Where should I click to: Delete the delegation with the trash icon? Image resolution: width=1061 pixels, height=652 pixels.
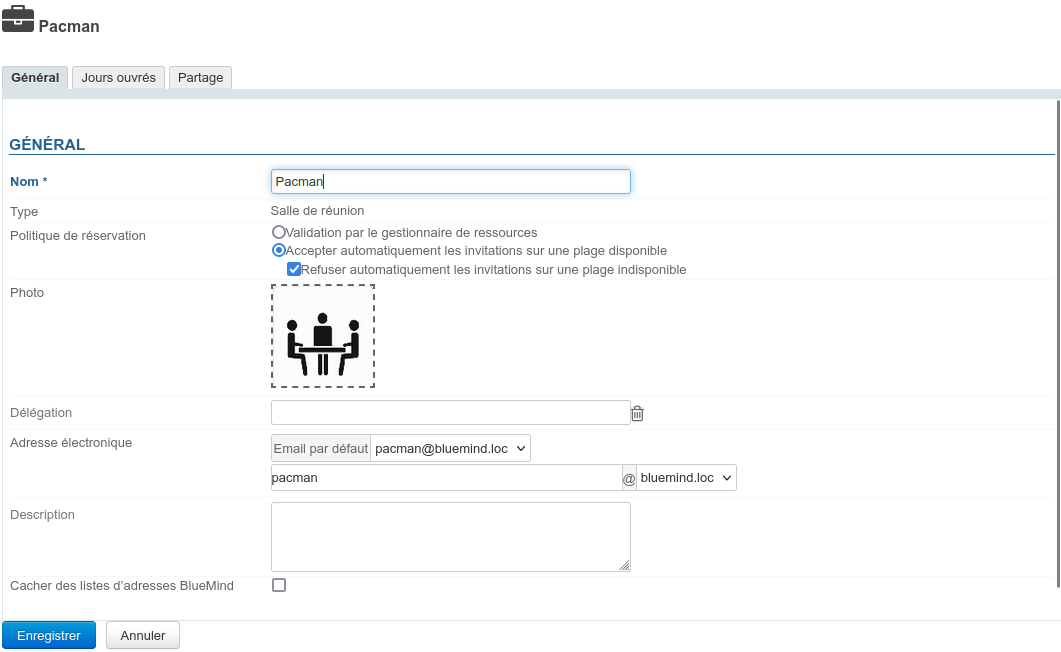(x=637, y=413)
